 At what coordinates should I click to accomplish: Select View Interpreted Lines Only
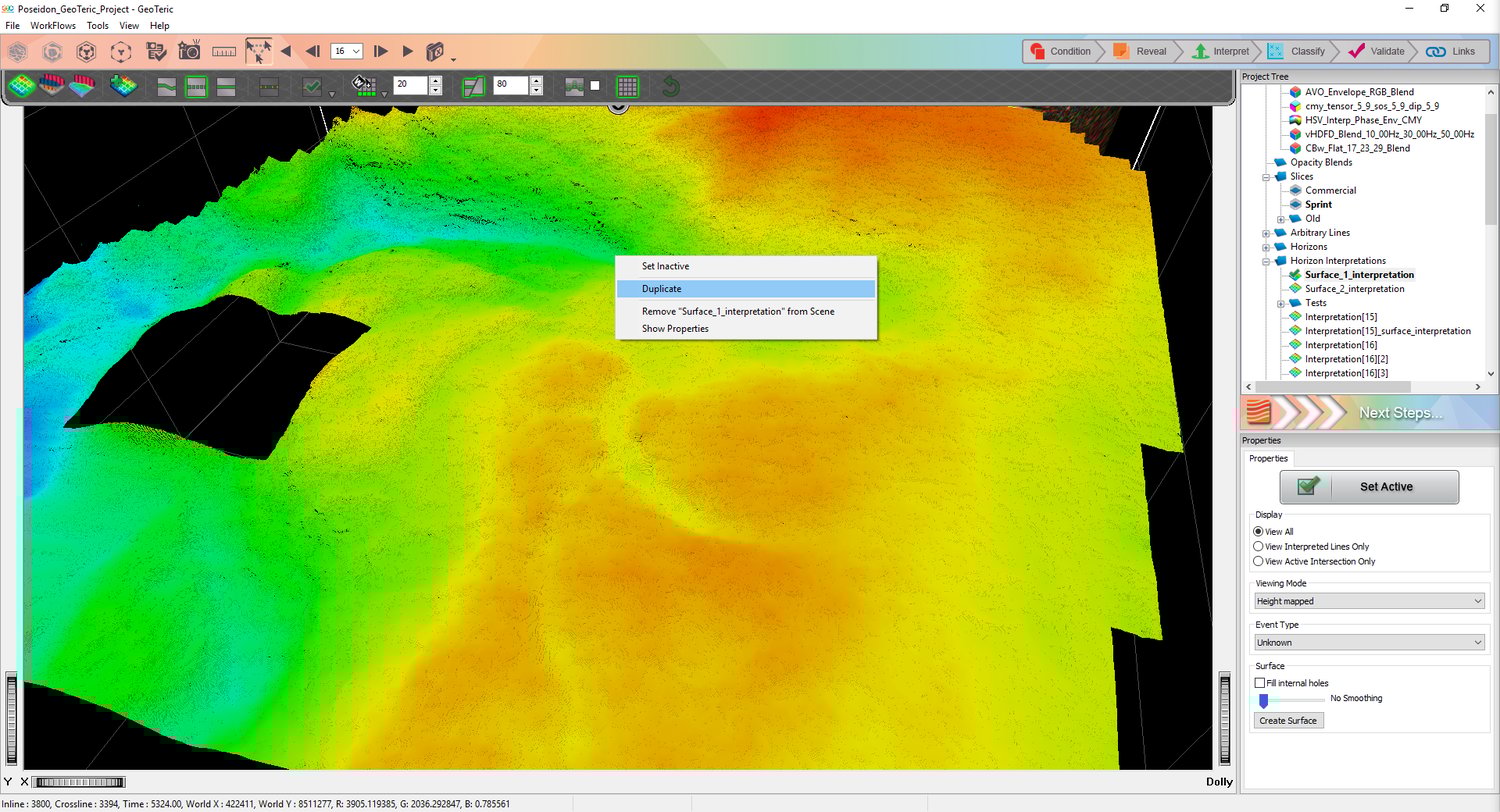(x=1258, y=546)
